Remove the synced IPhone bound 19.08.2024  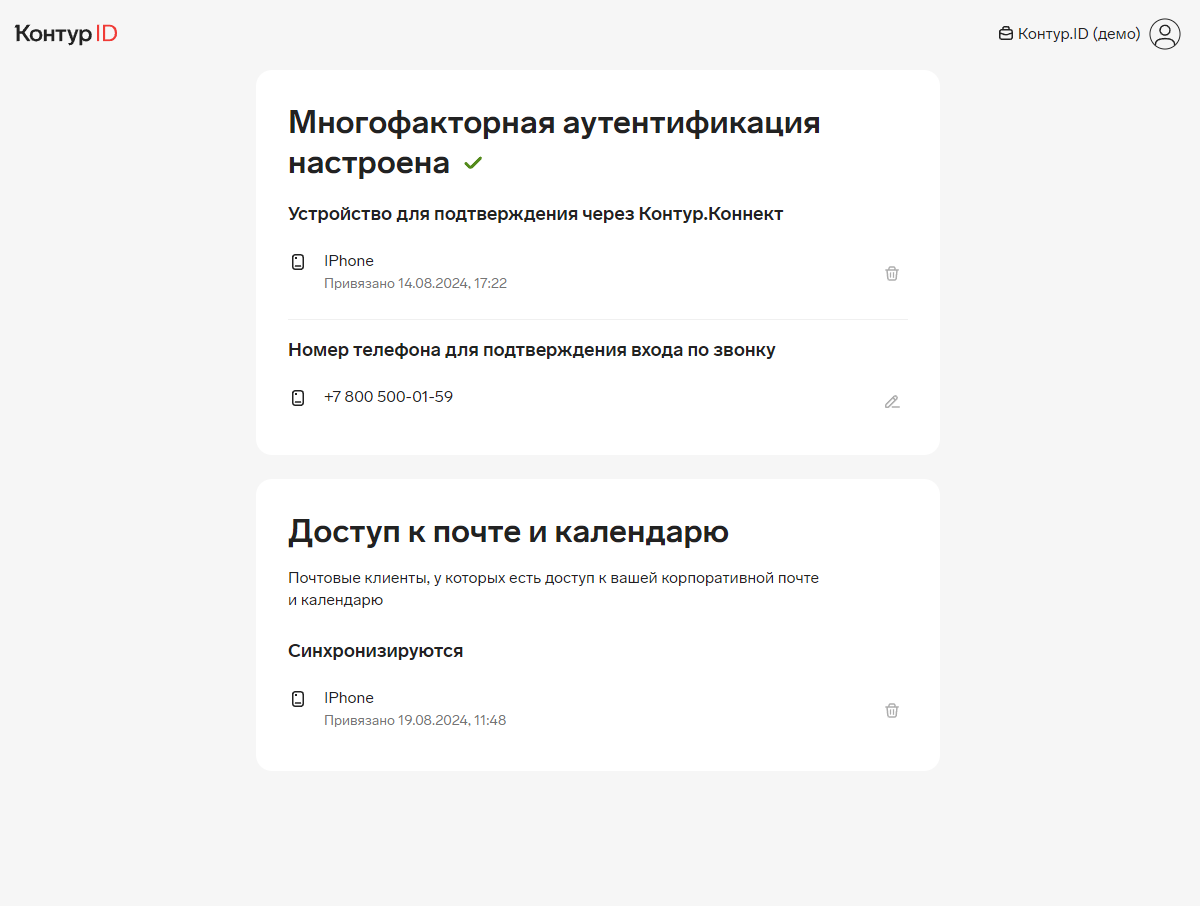892,710
